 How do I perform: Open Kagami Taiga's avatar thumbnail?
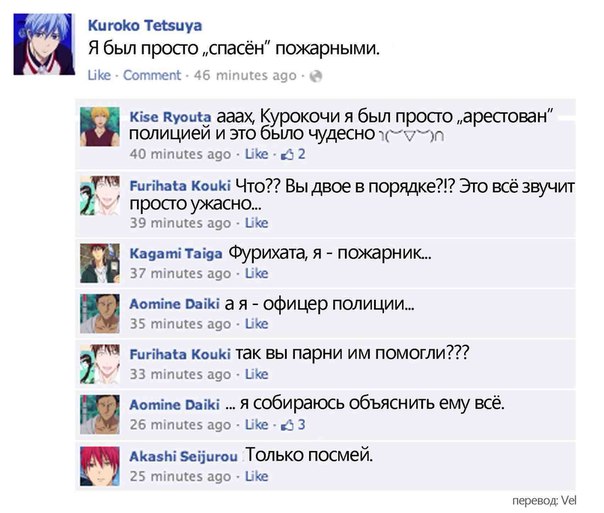pyautogui.click(x=100, y=263)
